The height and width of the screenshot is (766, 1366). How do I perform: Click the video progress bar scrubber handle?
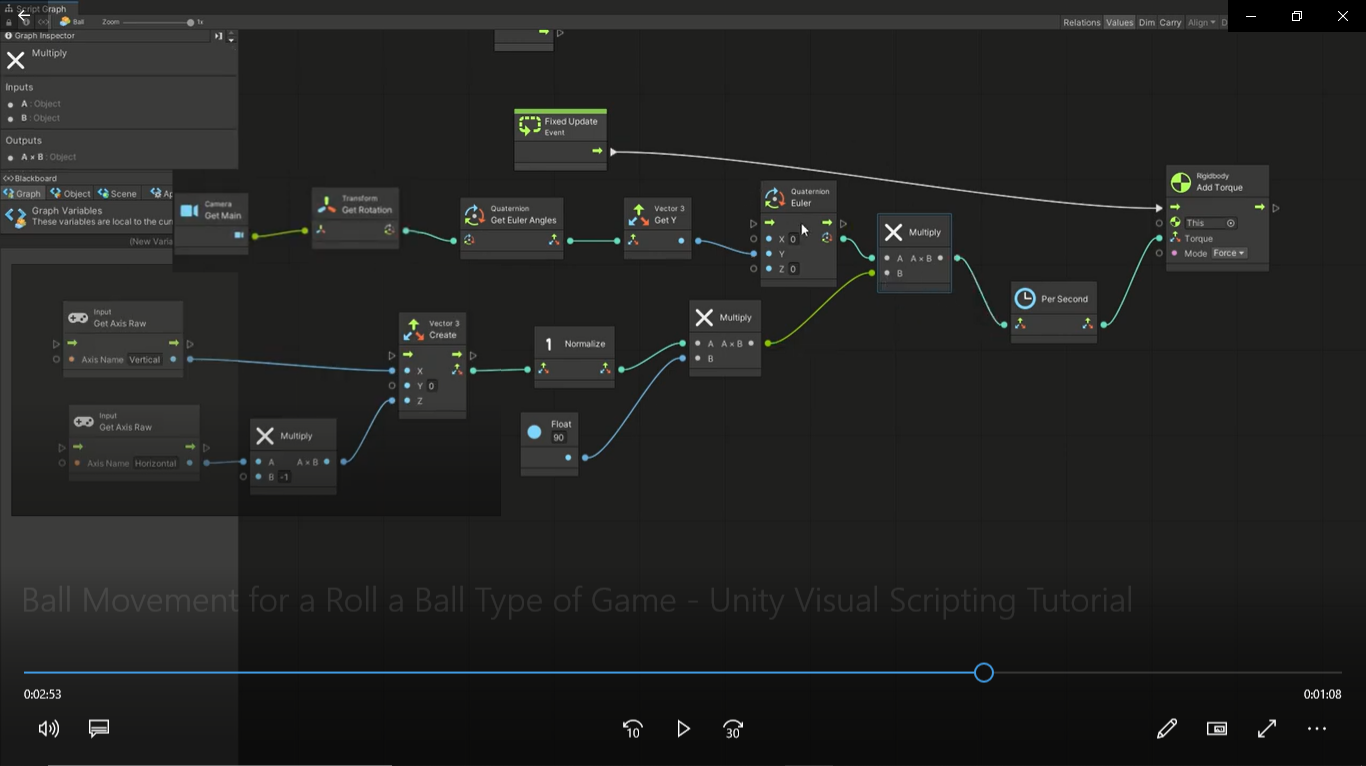point(984,673)
